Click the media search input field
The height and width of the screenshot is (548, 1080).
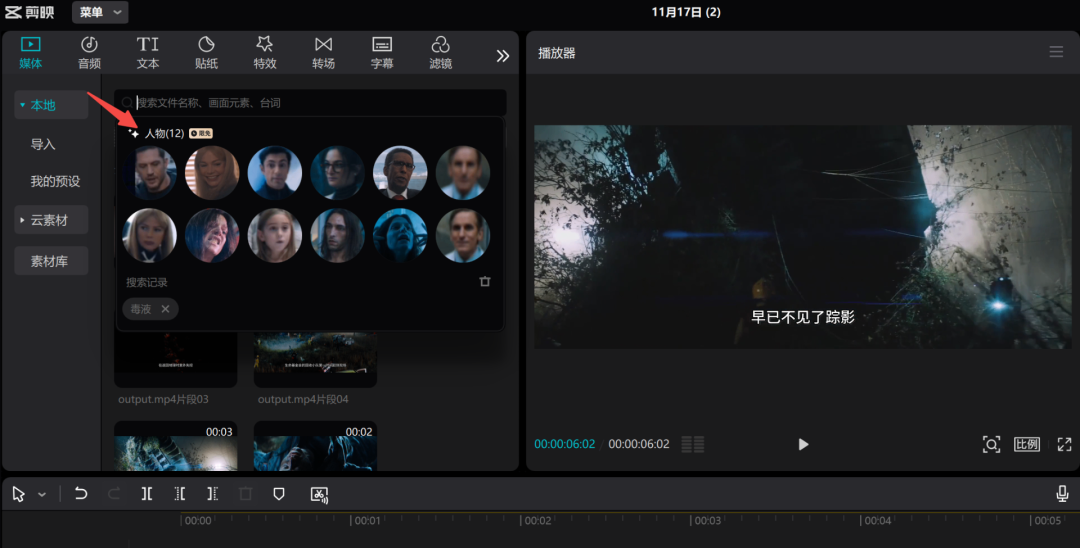coord(315,103)
